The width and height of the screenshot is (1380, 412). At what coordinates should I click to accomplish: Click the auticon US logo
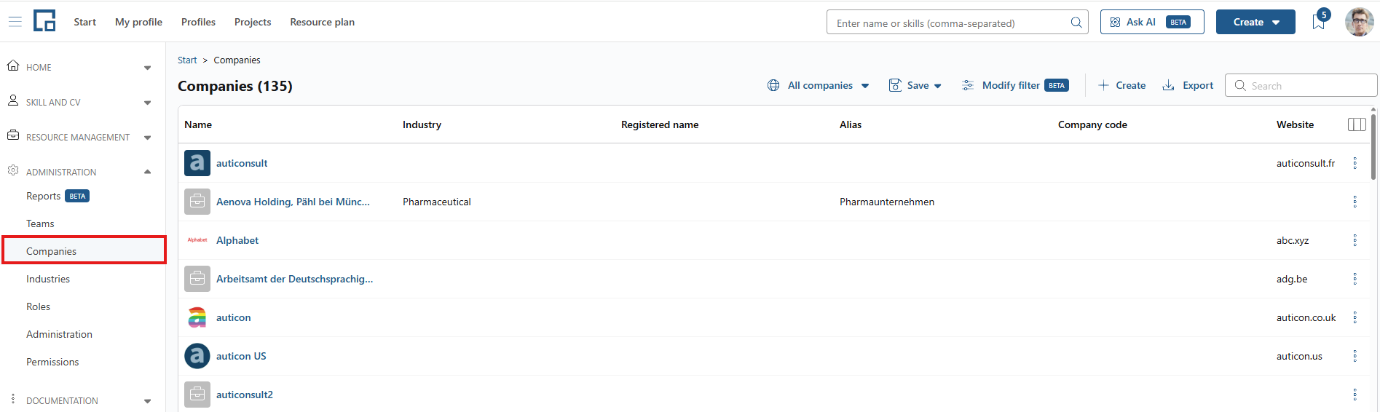pos(197,356)
